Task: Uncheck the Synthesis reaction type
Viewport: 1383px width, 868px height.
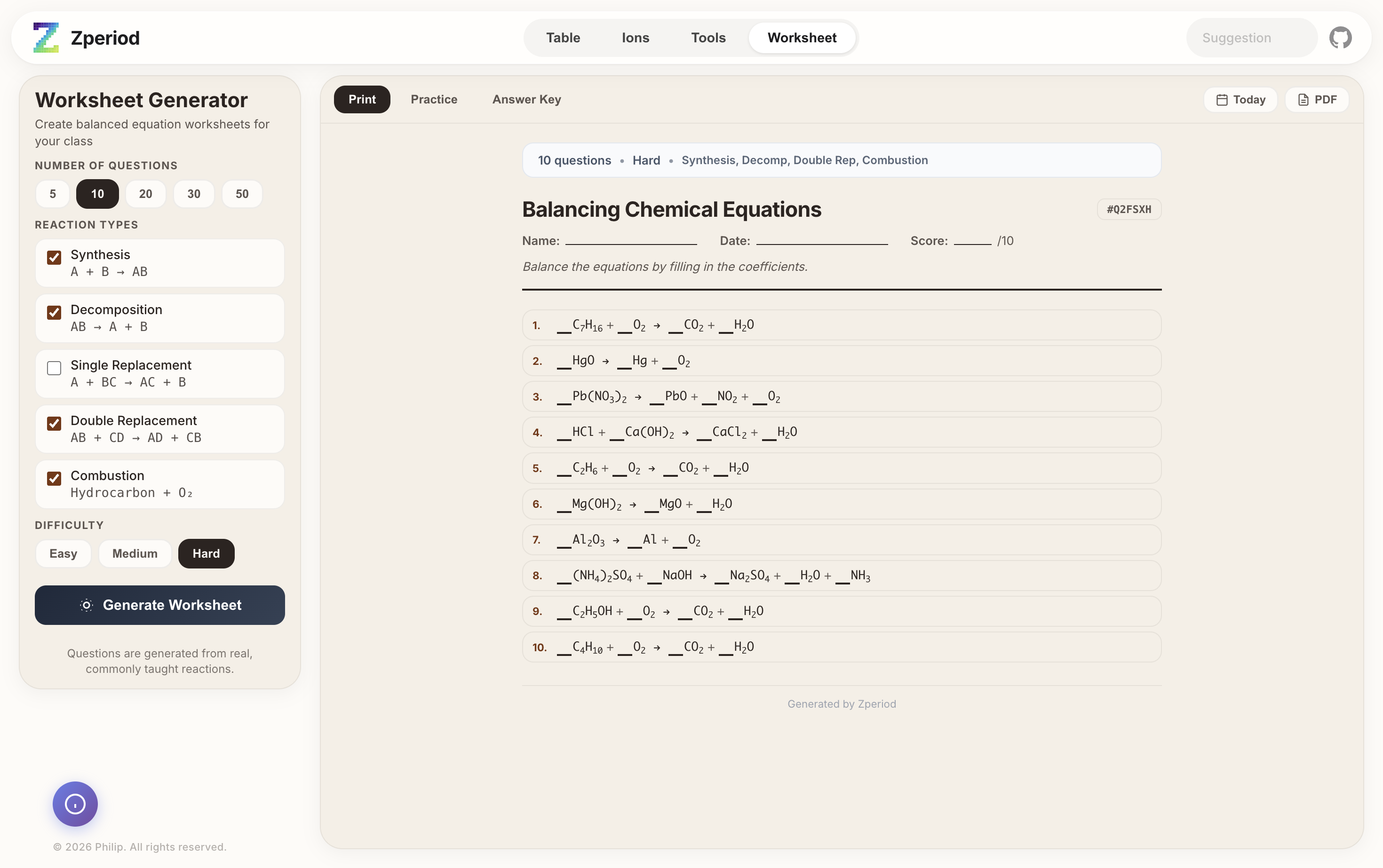Action: point(54,257)
